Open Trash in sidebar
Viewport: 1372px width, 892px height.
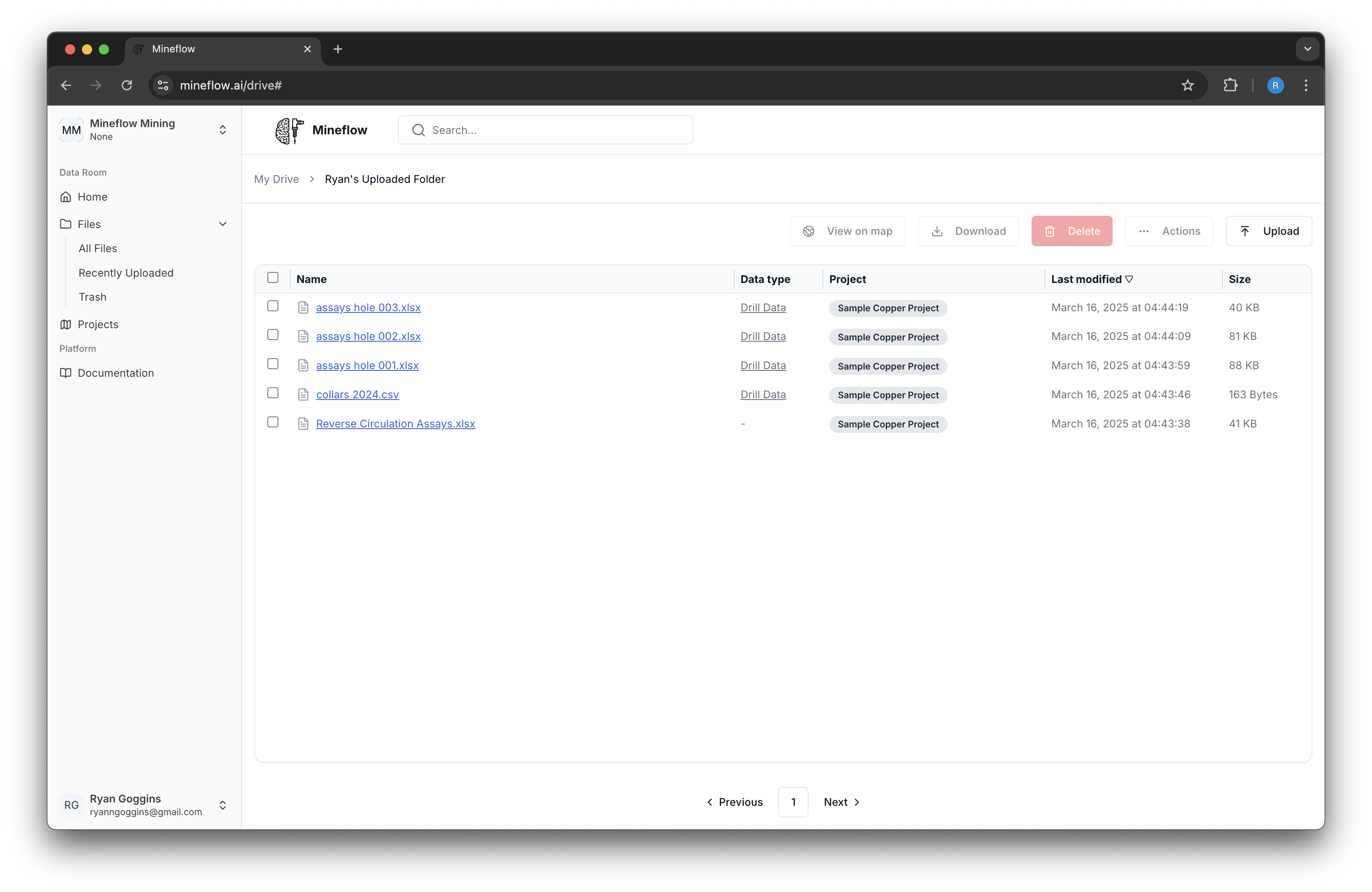tap(92, 297)
